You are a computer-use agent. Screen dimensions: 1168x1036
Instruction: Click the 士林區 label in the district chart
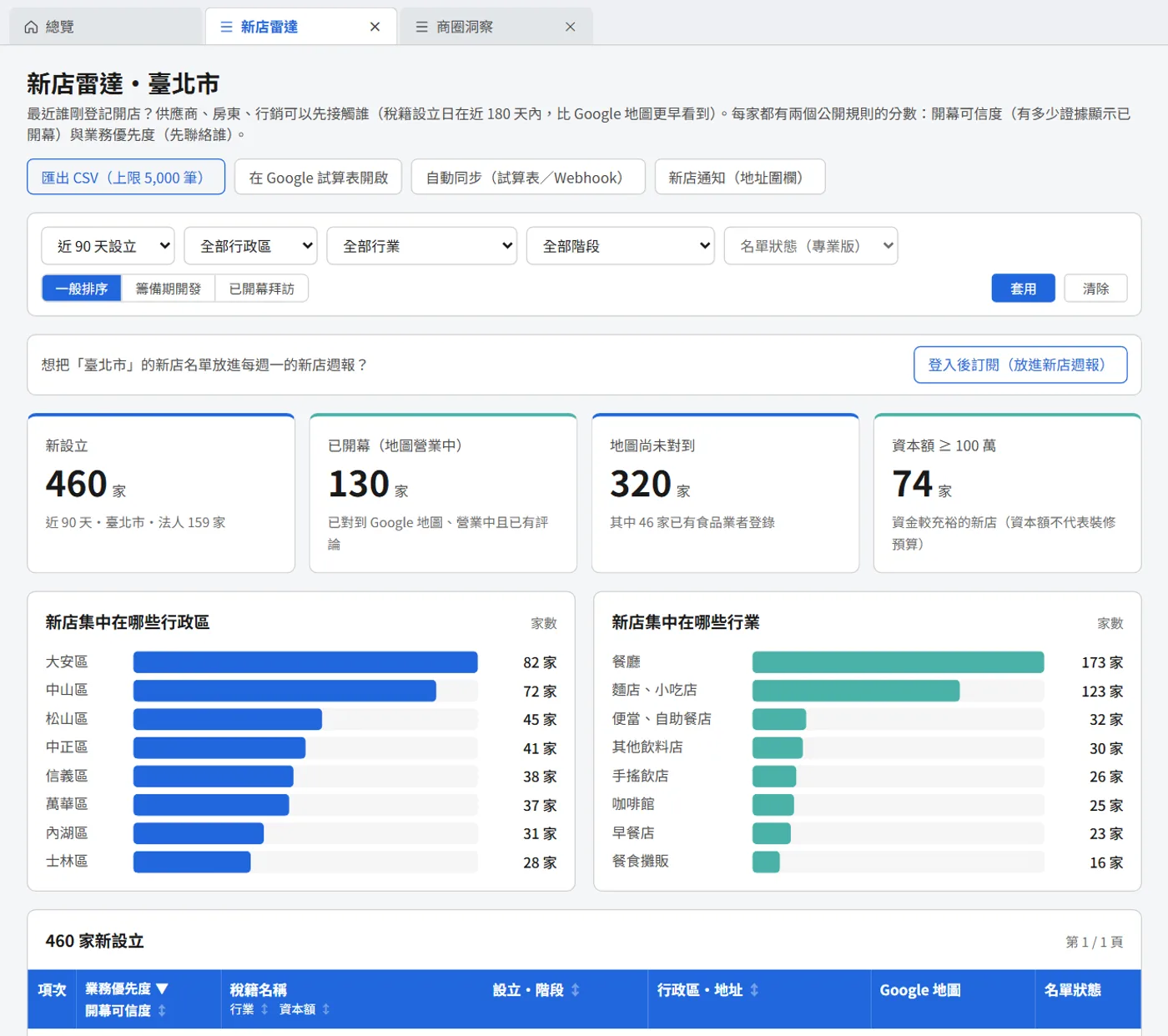point(67,861)
